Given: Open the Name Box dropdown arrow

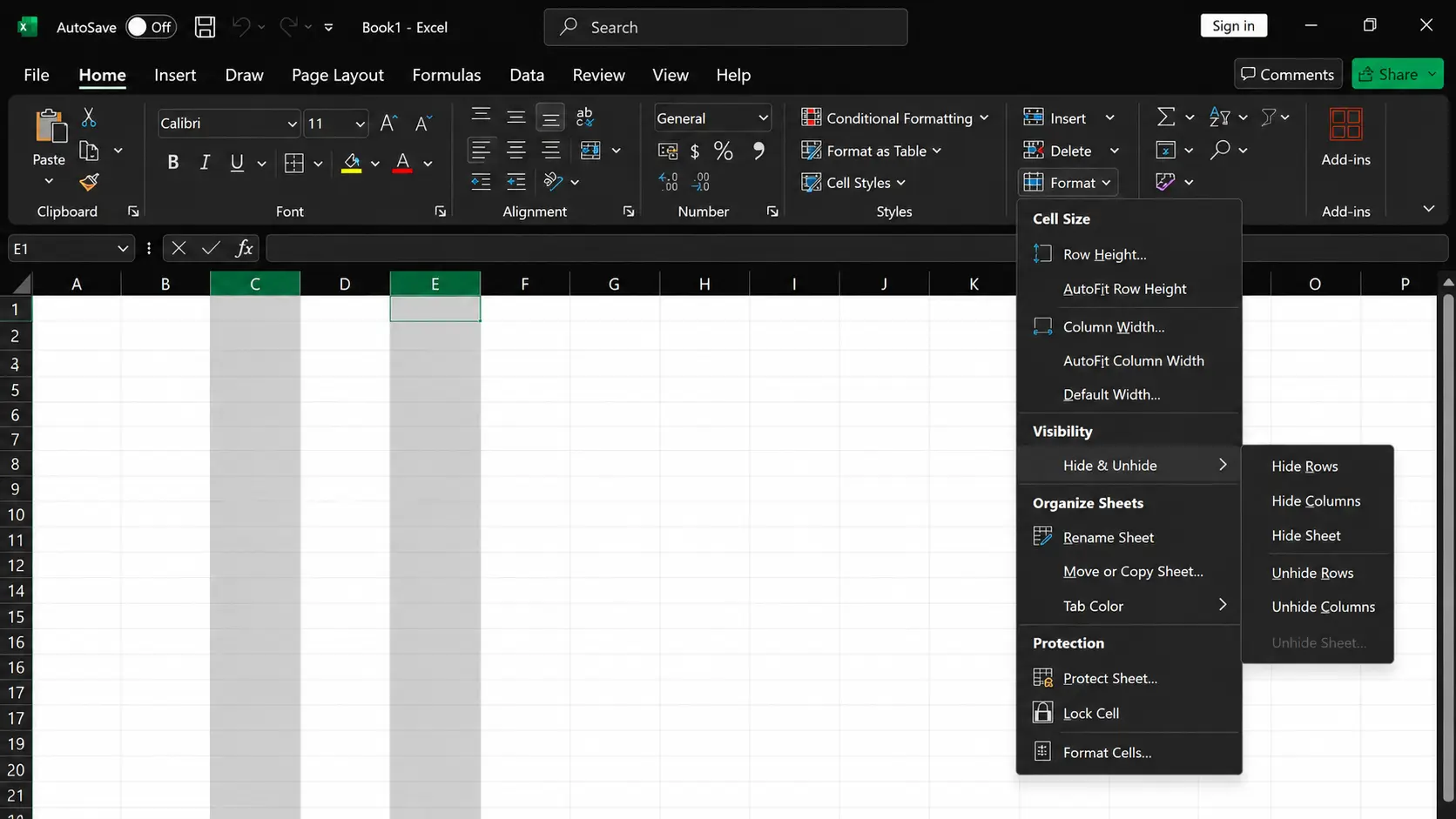Looking at the screenshot, I should [x=123, y=249].
